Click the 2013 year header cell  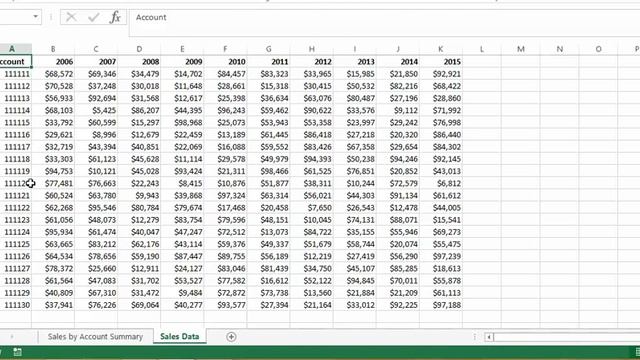pos(355,62)
